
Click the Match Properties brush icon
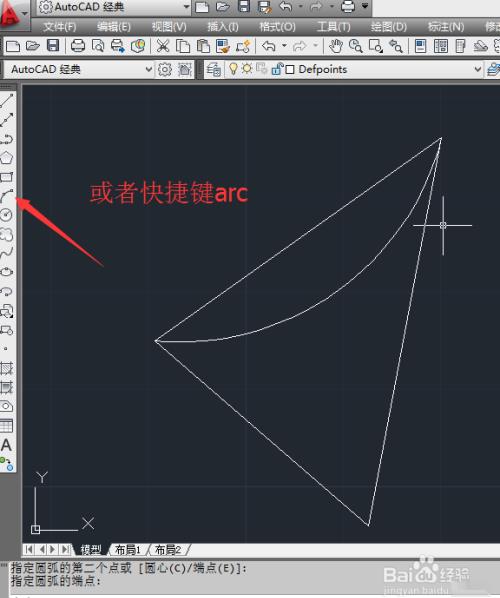click(x=223, y=46)
